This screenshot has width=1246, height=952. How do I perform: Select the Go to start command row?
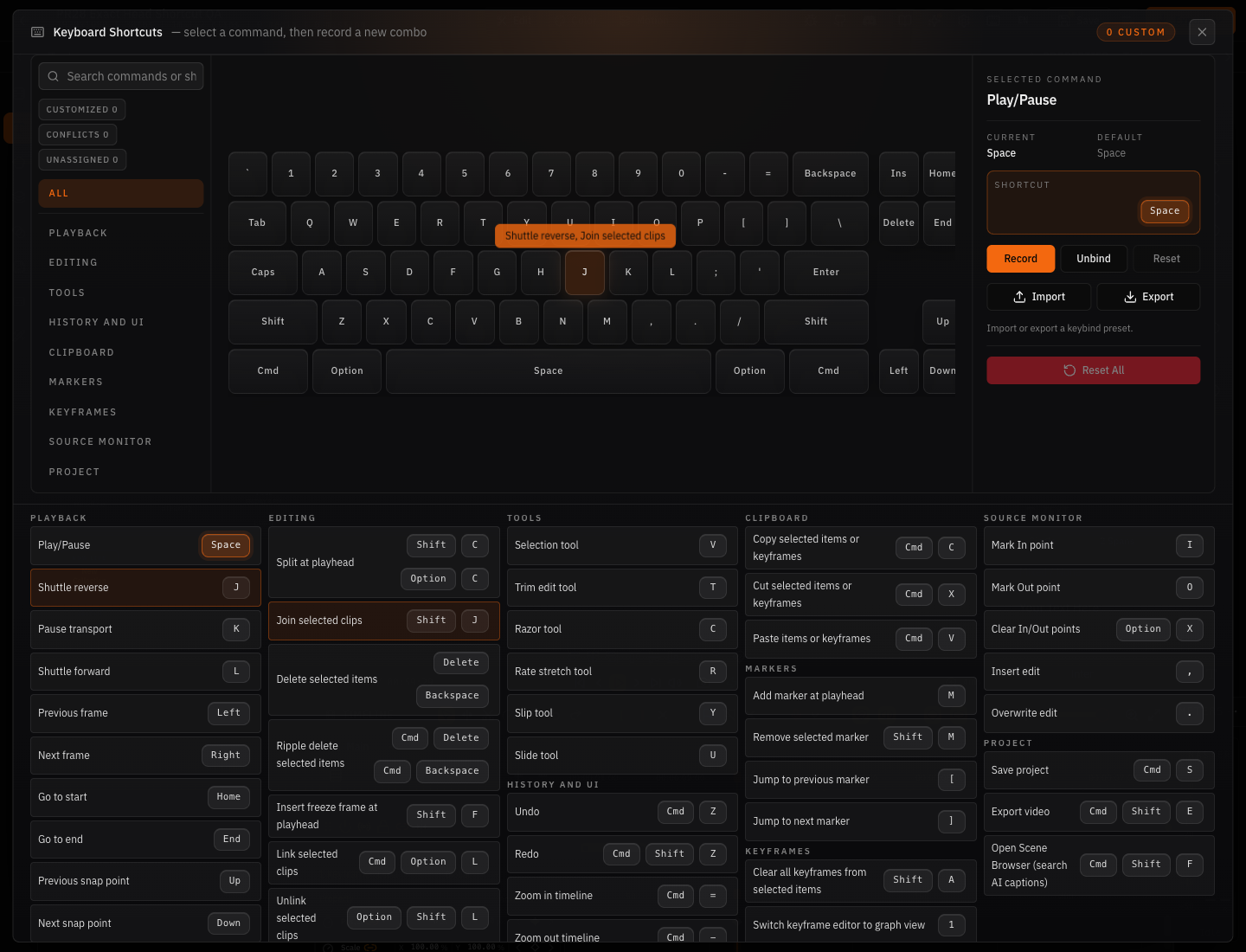click(145, 797)
